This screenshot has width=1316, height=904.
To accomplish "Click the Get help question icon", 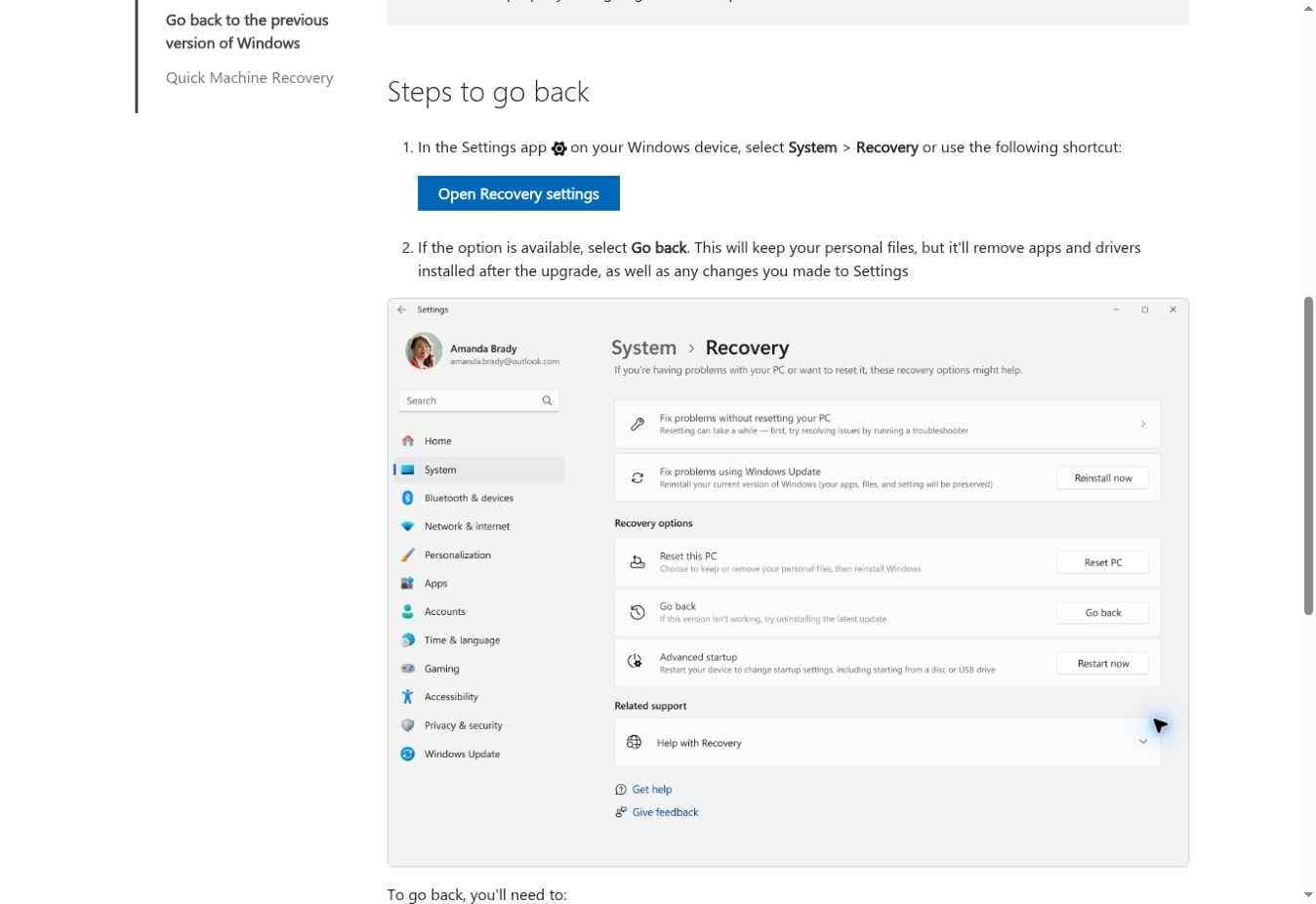I will (621, 790).
